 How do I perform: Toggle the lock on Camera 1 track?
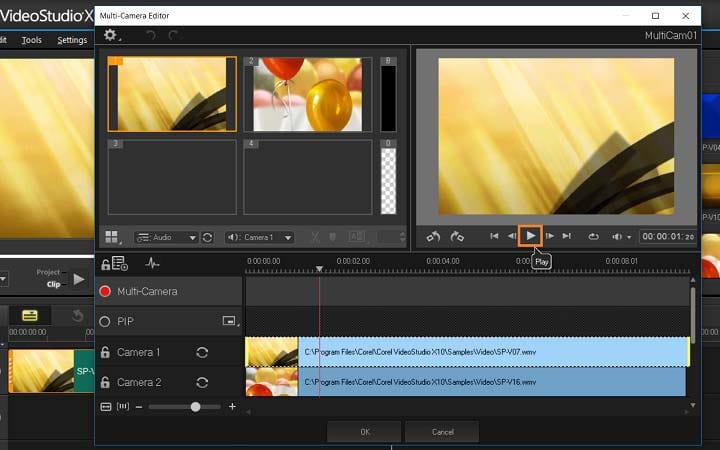point(105,352)
